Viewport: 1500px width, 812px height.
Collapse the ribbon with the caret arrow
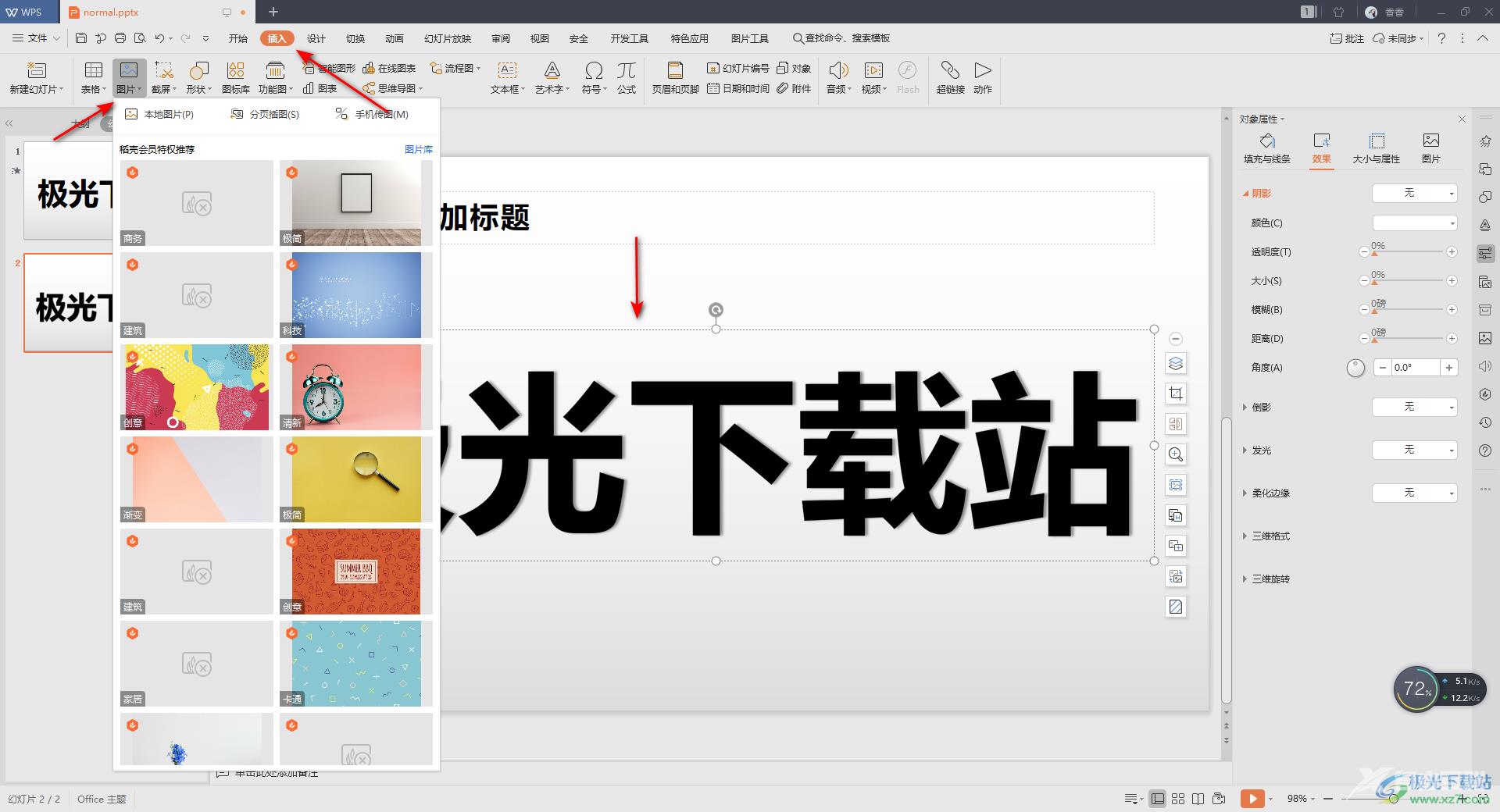tap(1482, 37)
